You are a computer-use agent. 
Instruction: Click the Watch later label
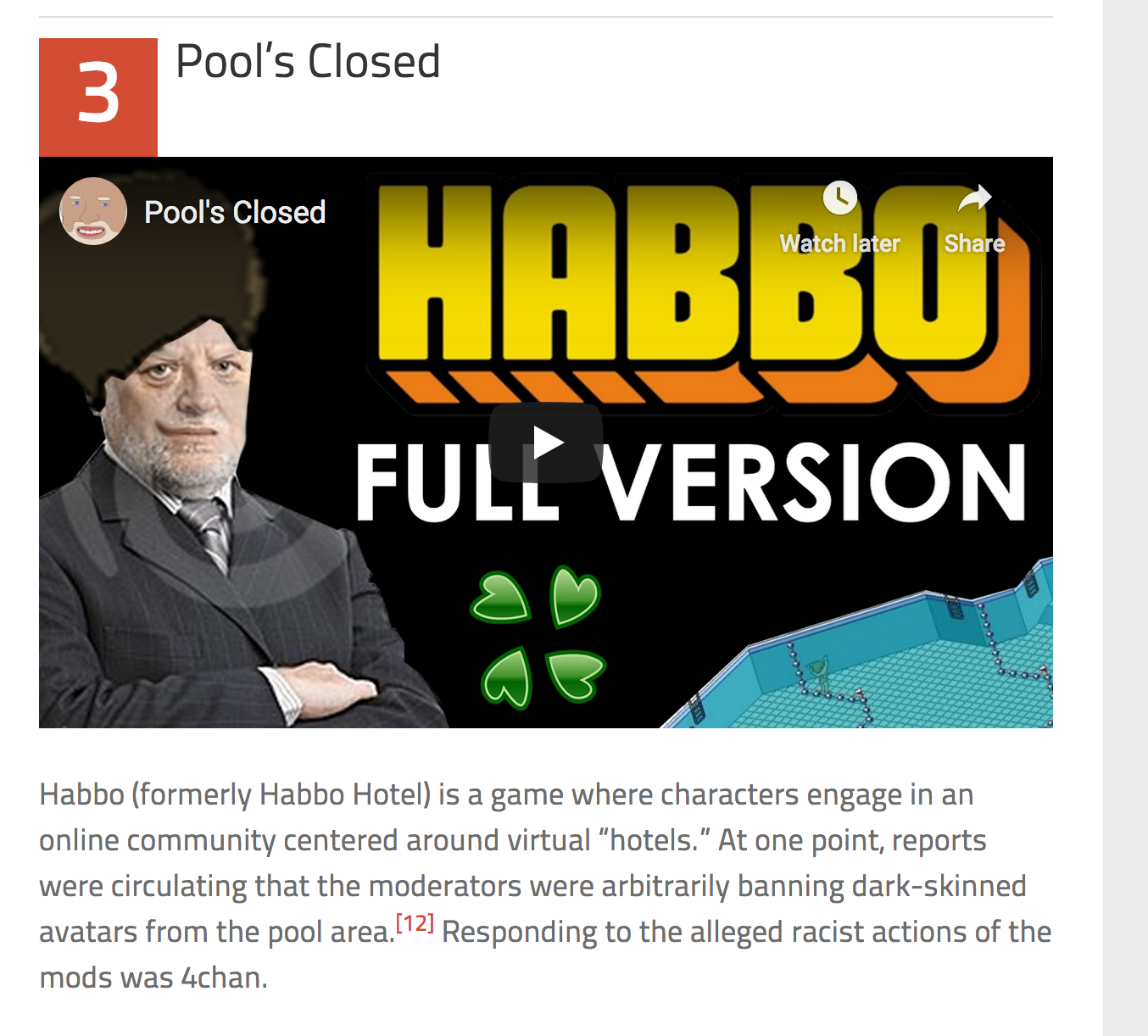click(839, 244)
